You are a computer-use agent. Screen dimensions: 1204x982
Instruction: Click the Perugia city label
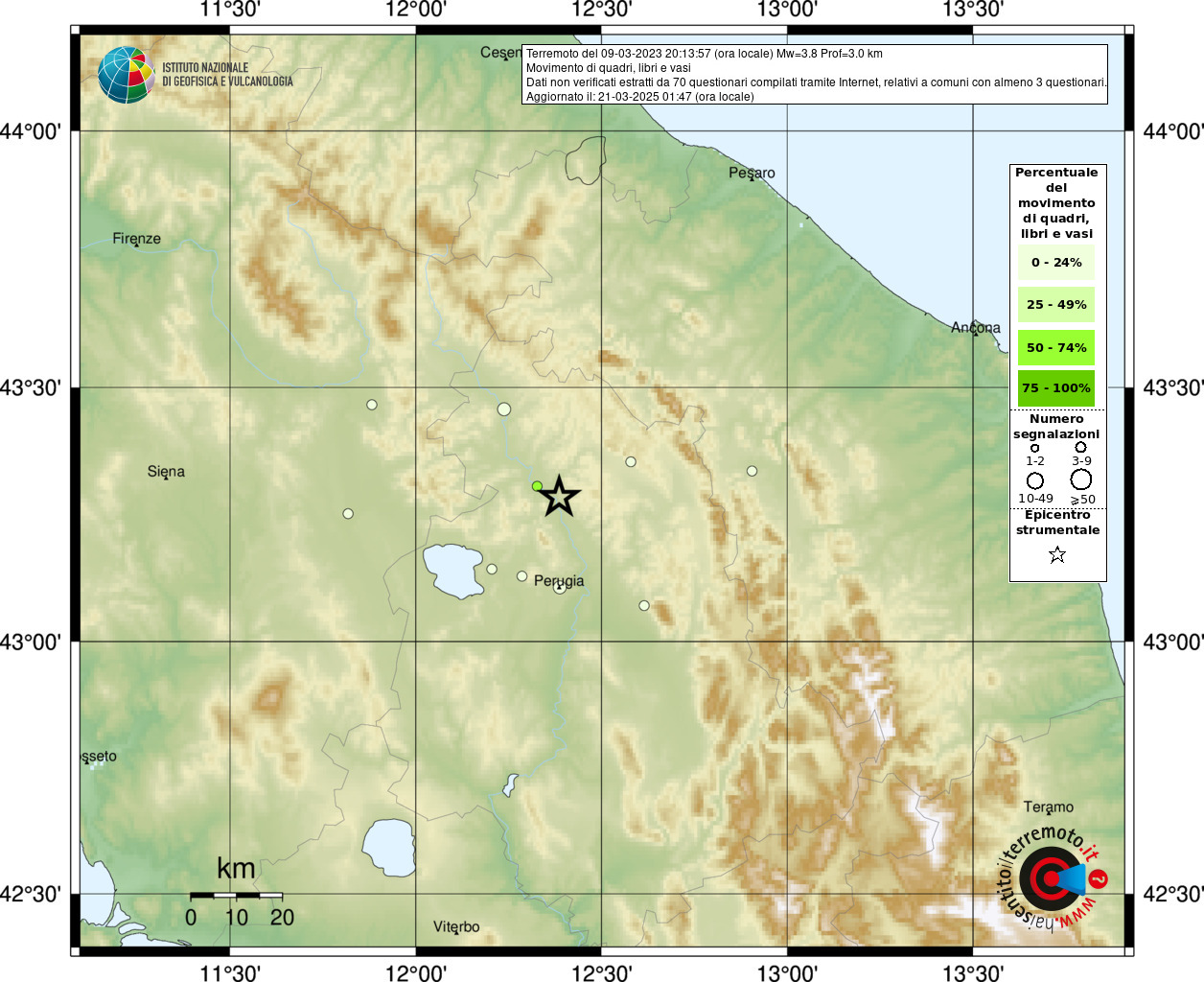(559, 581)
